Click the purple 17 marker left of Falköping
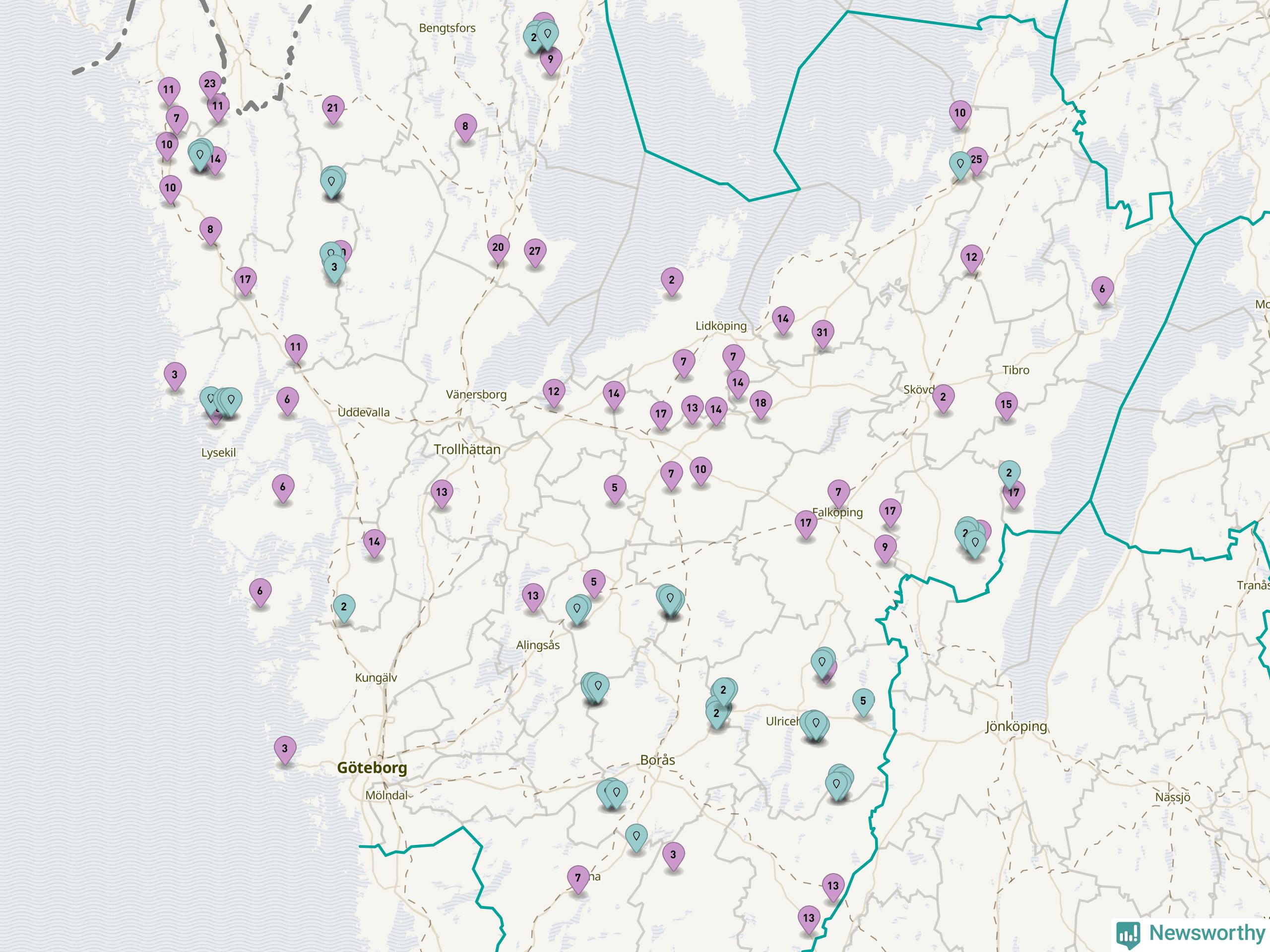This screenshot has height=952, width=1270. pyautogui.click(x=806, y=524)
